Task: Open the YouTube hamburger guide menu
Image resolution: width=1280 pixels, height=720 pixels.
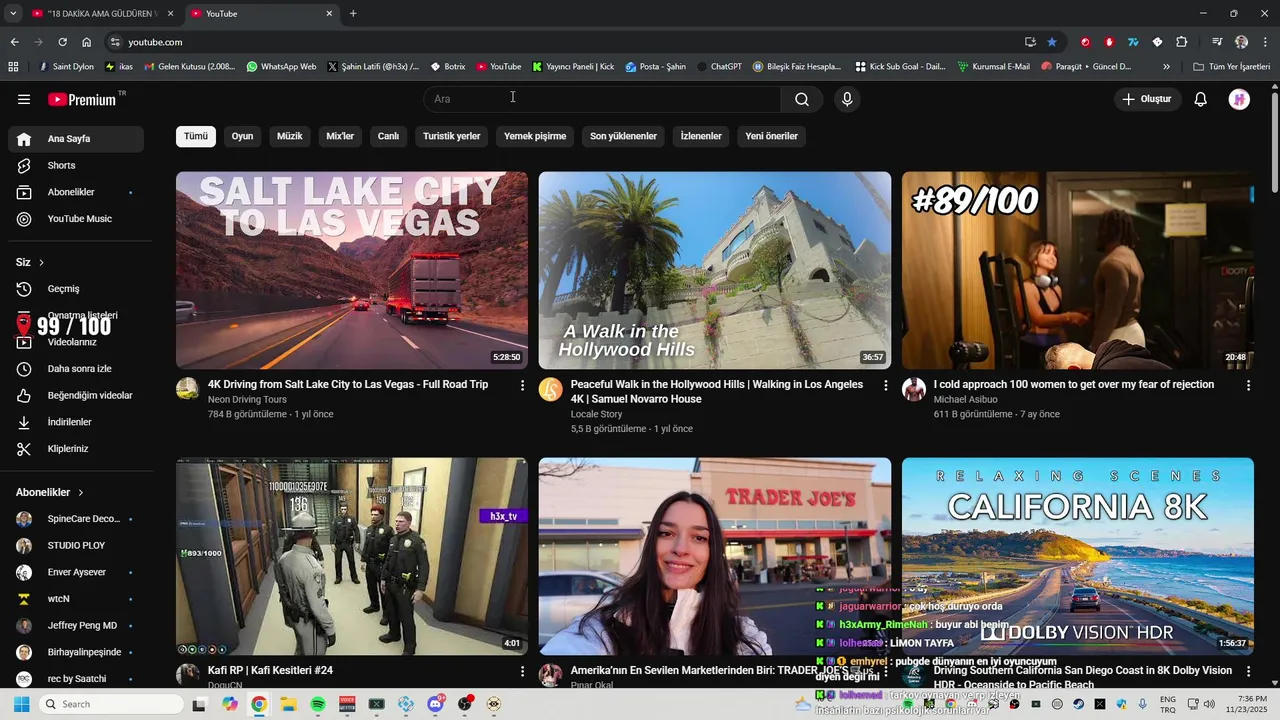Action: point(24,99)
